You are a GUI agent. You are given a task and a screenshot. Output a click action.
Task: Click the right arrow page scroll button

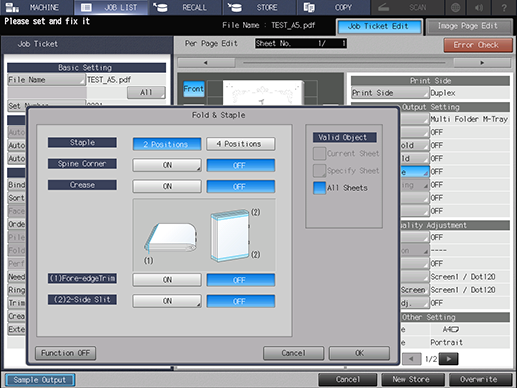point(482,63)
